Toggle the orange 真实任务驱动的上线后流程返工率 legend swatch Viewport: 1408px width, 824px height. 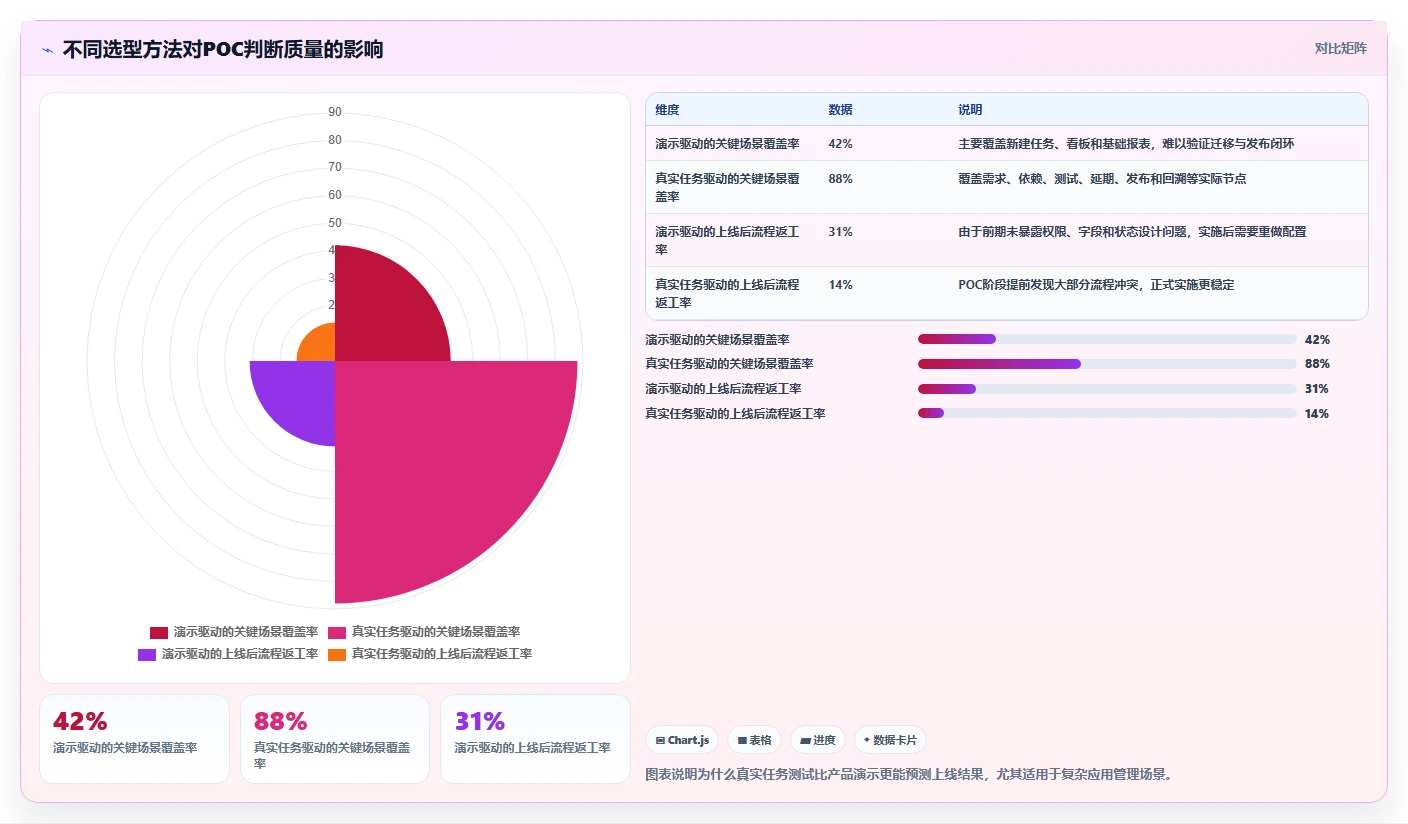coord(337,654)
